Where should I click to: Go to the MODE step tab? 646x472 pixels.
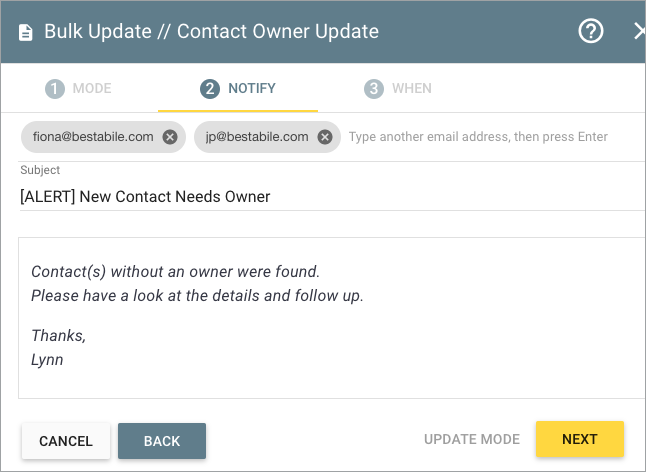(78, 89)
